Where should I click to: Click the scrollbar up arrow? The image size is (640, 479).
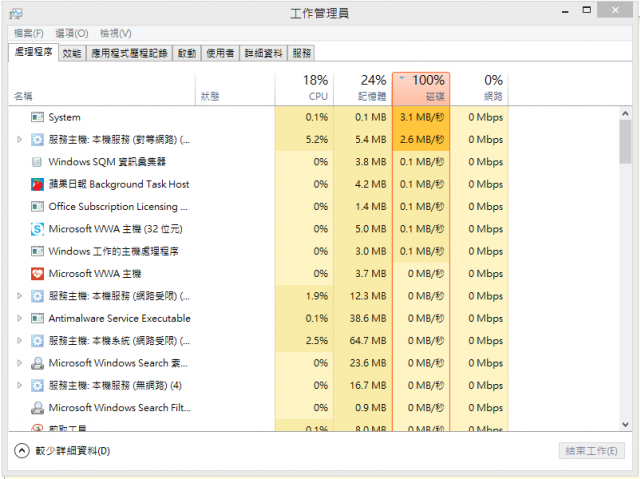point(625,114)
